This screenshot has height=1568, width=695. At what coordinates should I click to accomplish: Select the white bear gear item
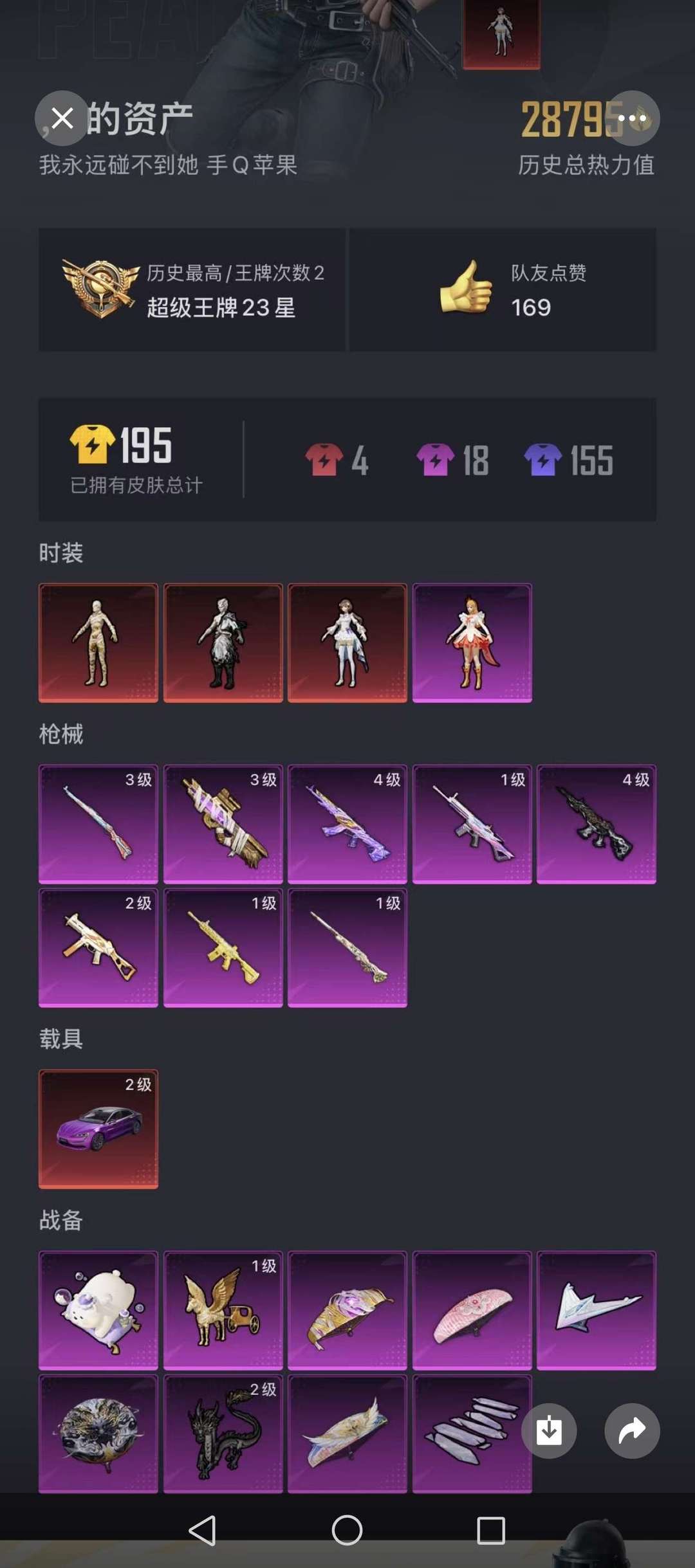pos(98,1310)
